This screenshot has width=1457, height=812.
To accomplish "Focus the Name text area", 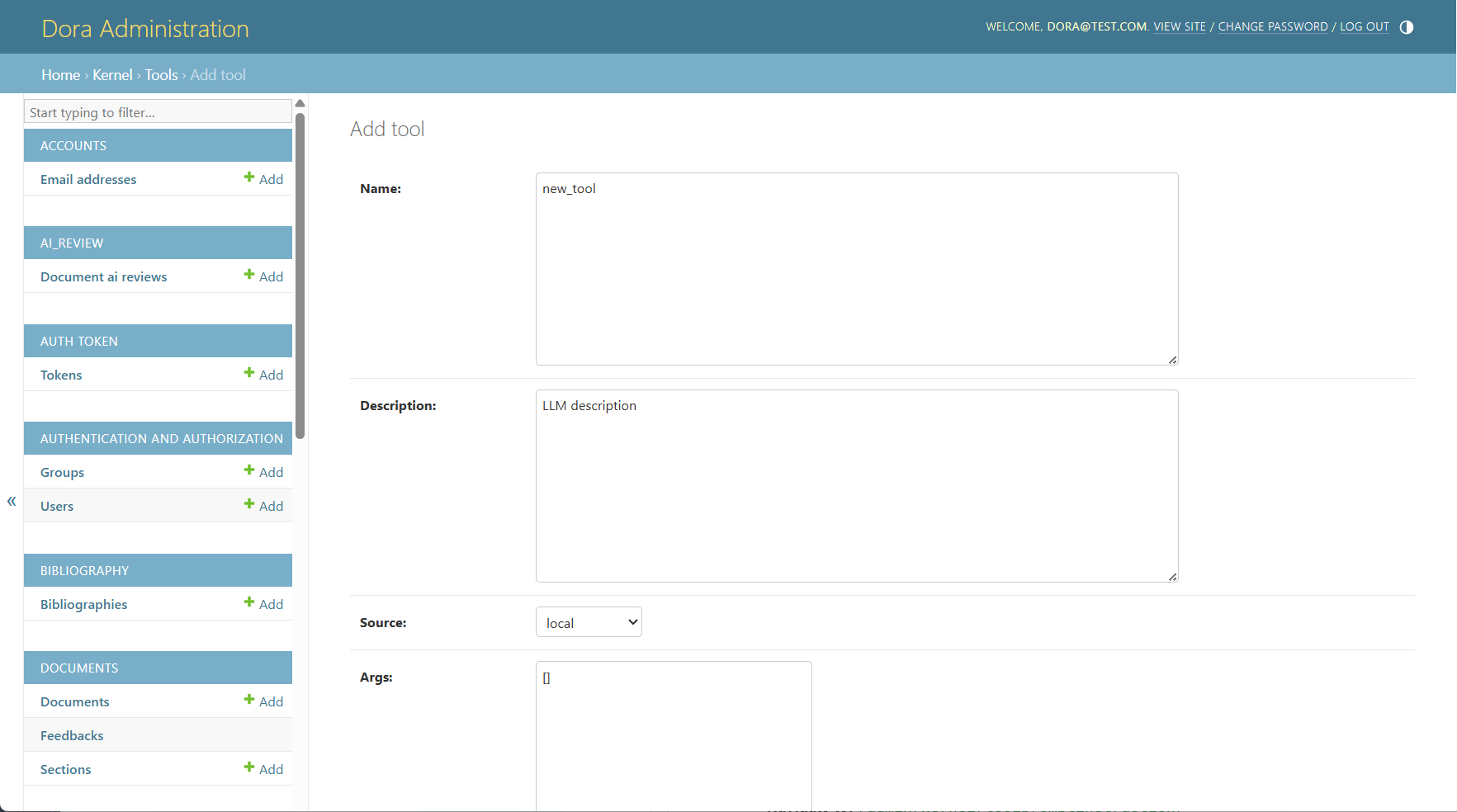I will coord(856,268).
